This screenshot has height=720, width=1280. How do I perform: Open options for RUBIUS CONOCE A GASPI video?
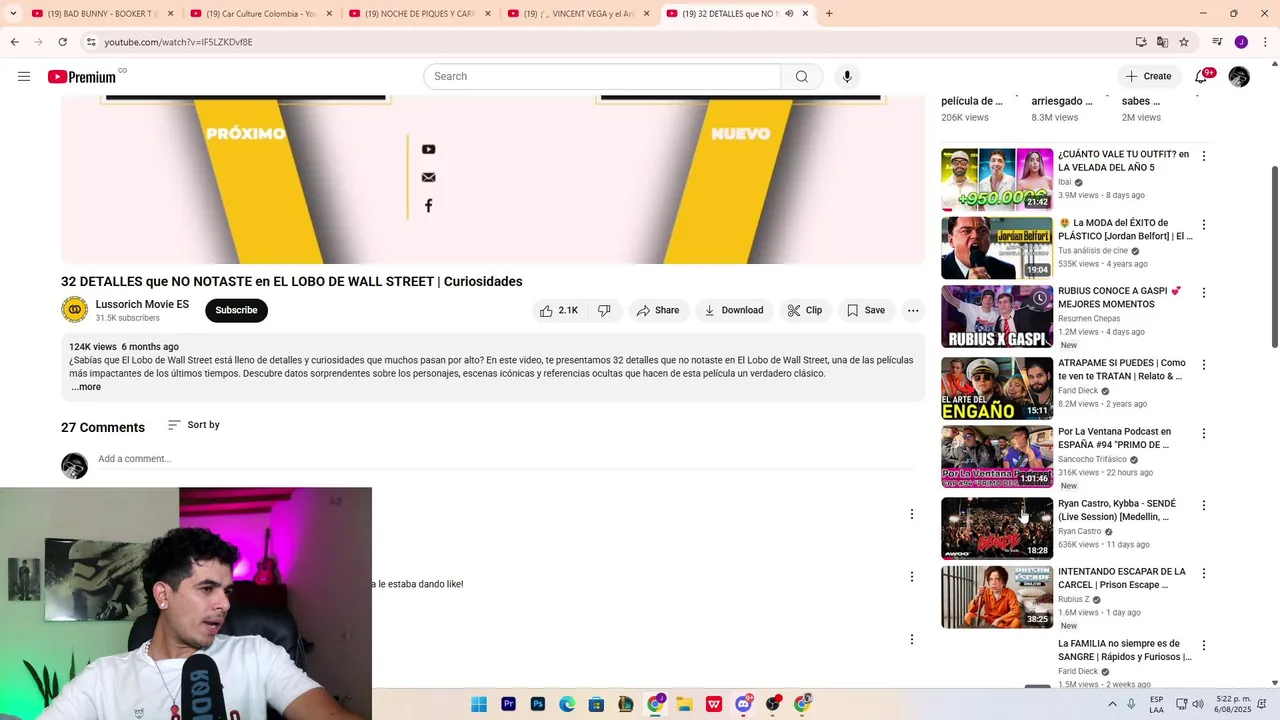pyautogui.click(x=1204, y=293)
